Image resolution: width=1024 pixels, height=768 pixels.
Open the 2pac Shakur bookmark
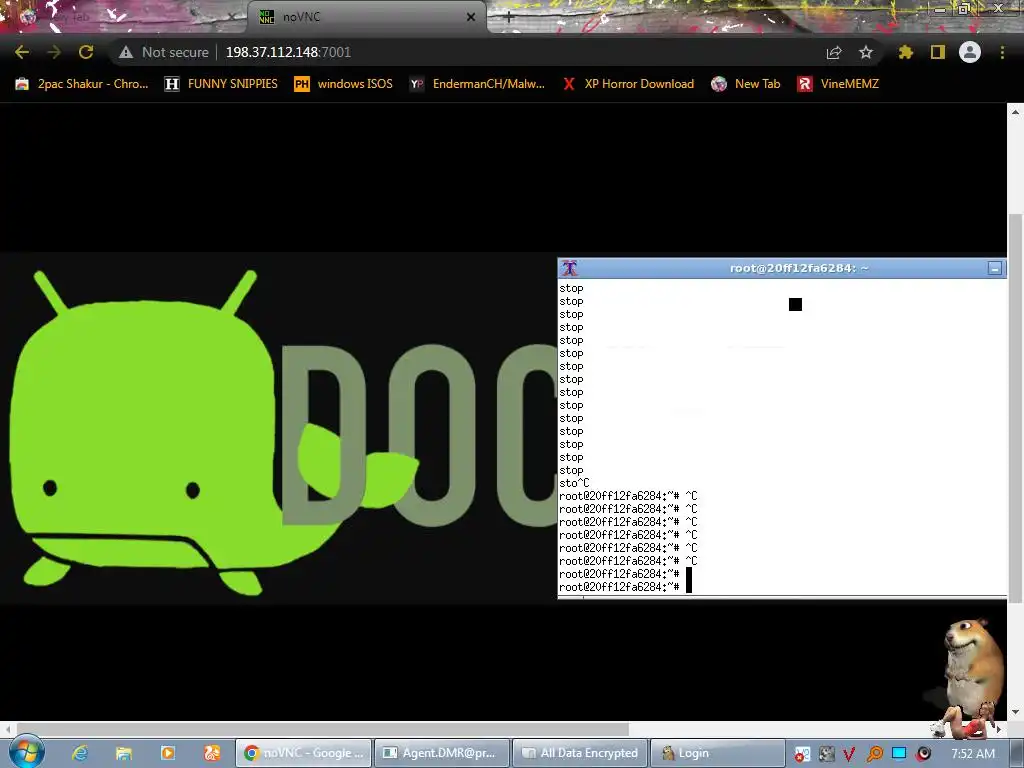[x=82, y=84]
